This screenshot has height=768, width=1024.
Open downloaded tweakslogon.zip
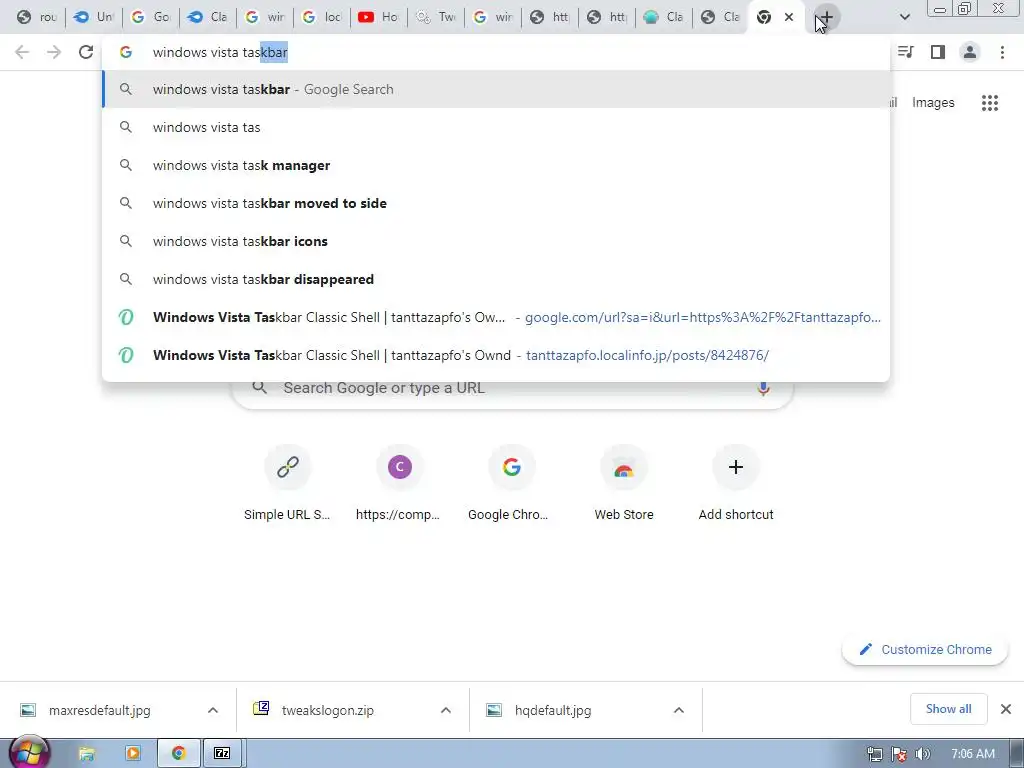click(x=327, y=710)
